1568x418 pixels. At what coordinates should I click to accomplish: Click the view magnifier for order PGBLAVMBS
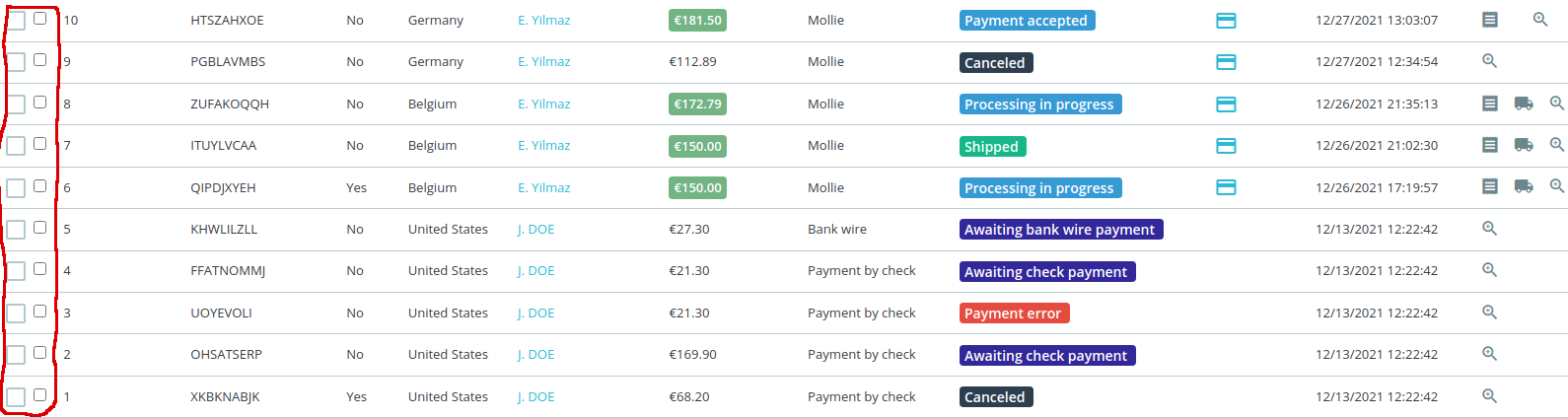coord(1489,61)
